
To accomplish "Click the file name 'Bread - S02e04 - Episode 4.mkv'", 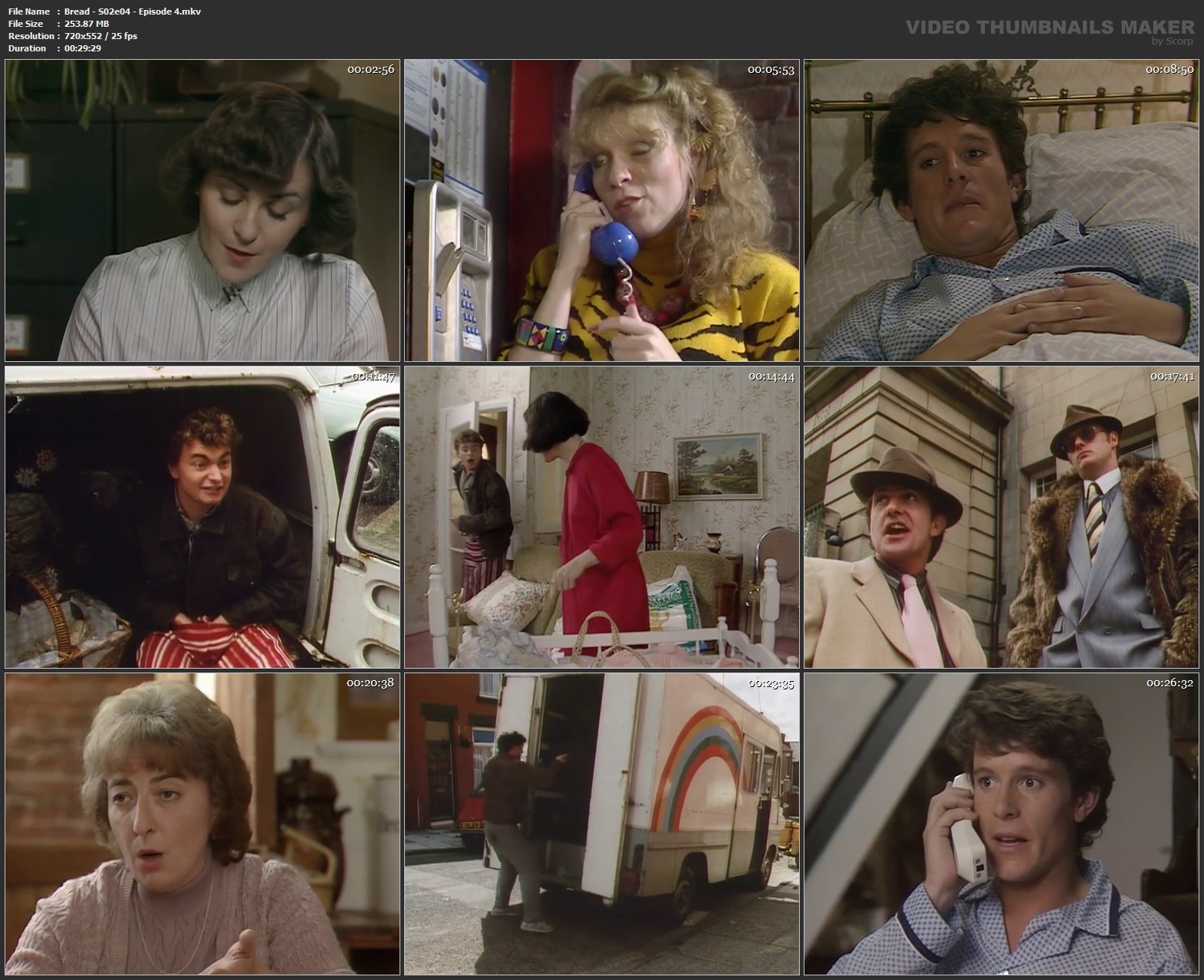I will click(133, 12).
